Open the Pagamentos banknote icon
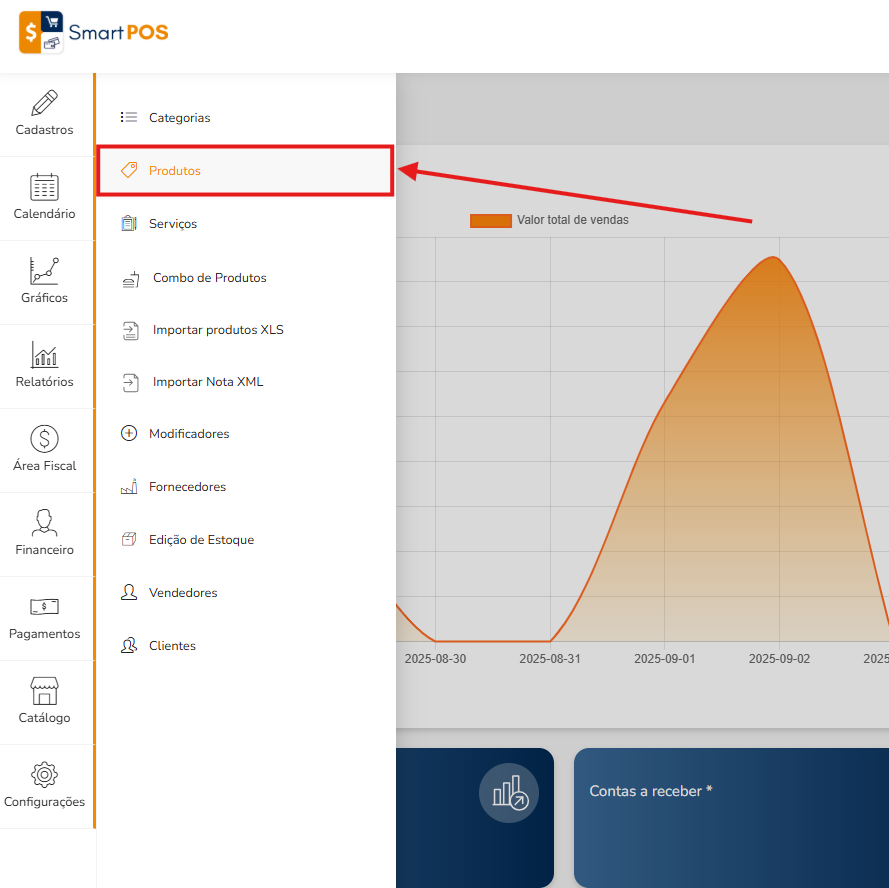The width and height of the screenshot is (889, 888). coord(44,607)
